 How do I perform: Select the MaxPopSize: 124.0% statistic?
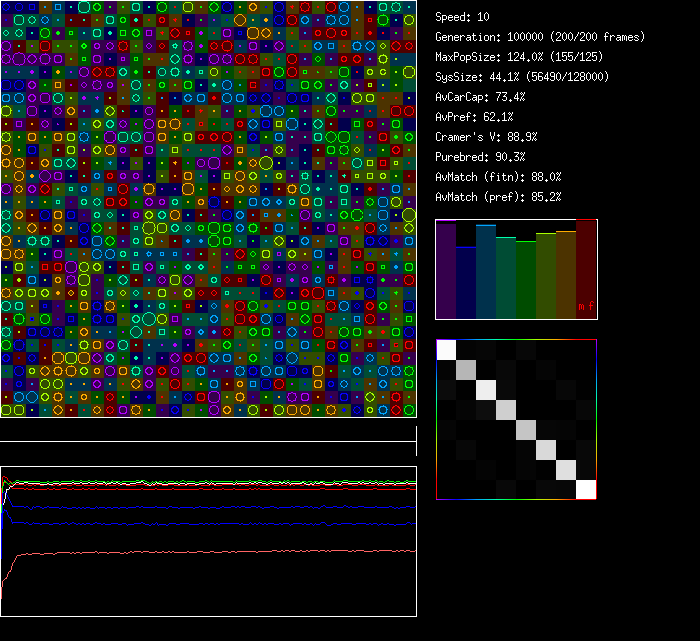(512, 57)
